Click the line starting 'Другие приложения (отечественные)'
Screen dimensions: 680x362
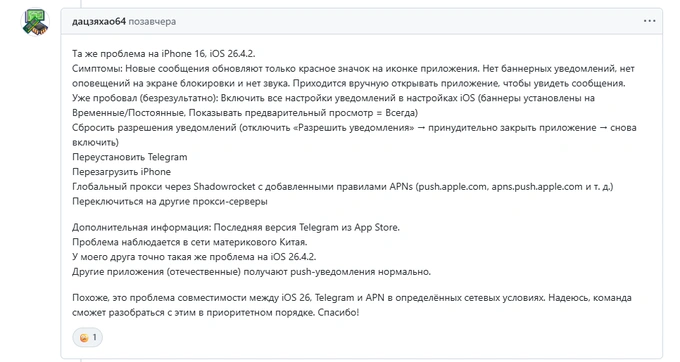coord(252,272)
